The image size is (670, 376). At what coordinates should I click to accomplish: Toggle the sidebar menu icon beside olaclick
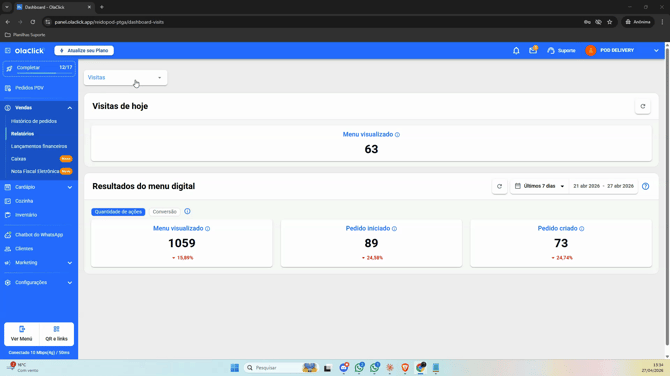tap(8, 50)
